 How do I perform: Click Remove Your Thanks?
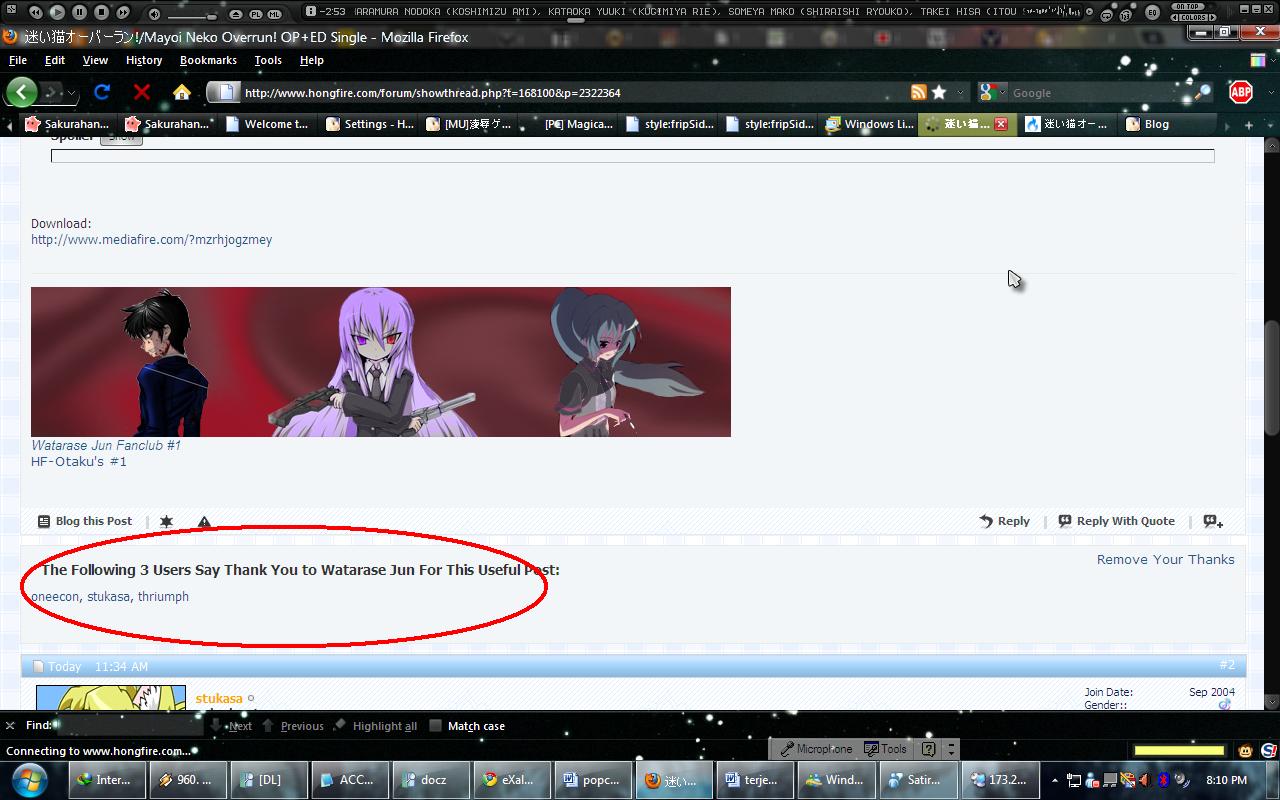click(x=1165, y=559)
